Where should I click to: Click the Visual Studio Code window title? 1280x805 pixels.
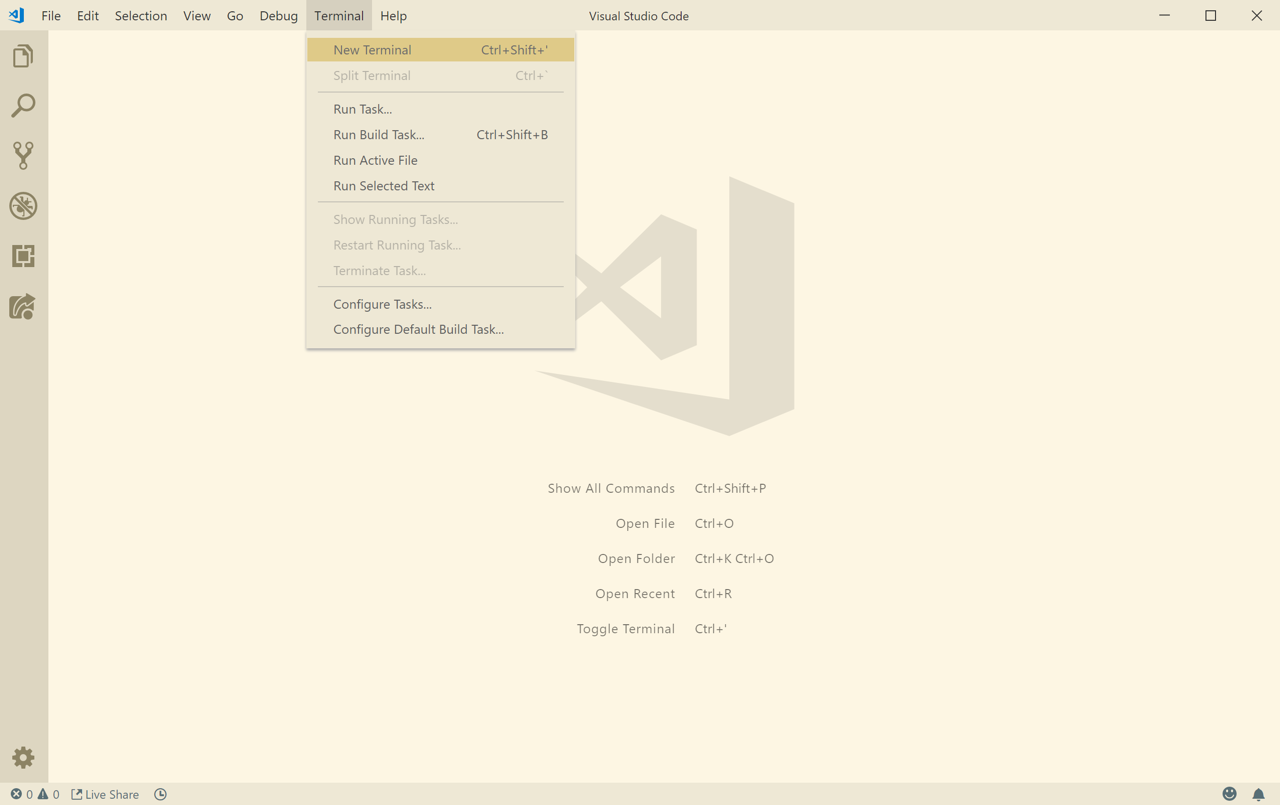tap(639, 16)
